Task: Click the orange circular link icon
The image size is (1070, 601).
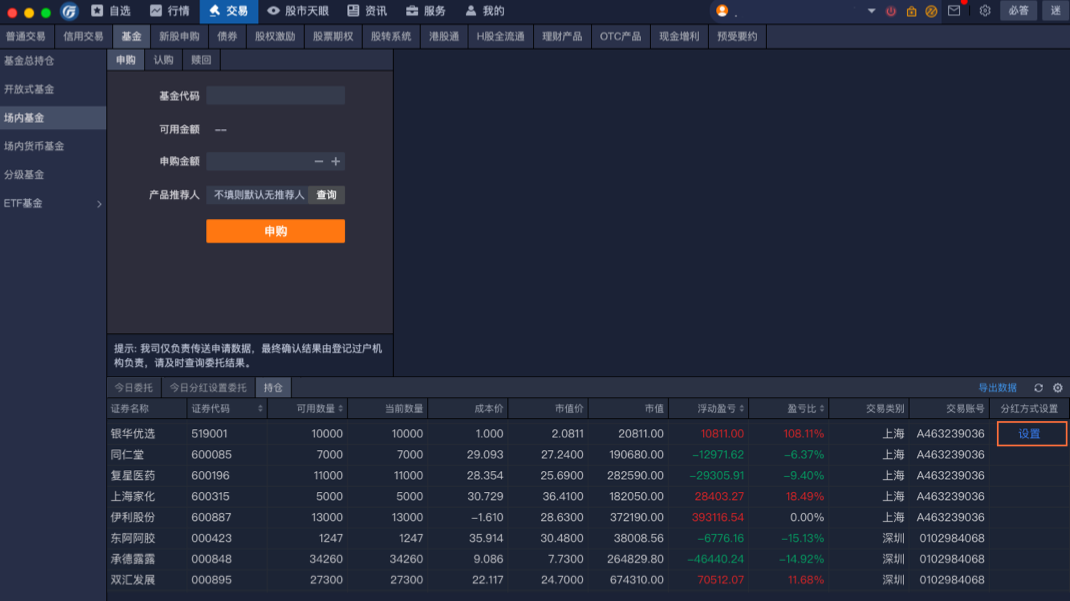Action: [x=931, y=11]
